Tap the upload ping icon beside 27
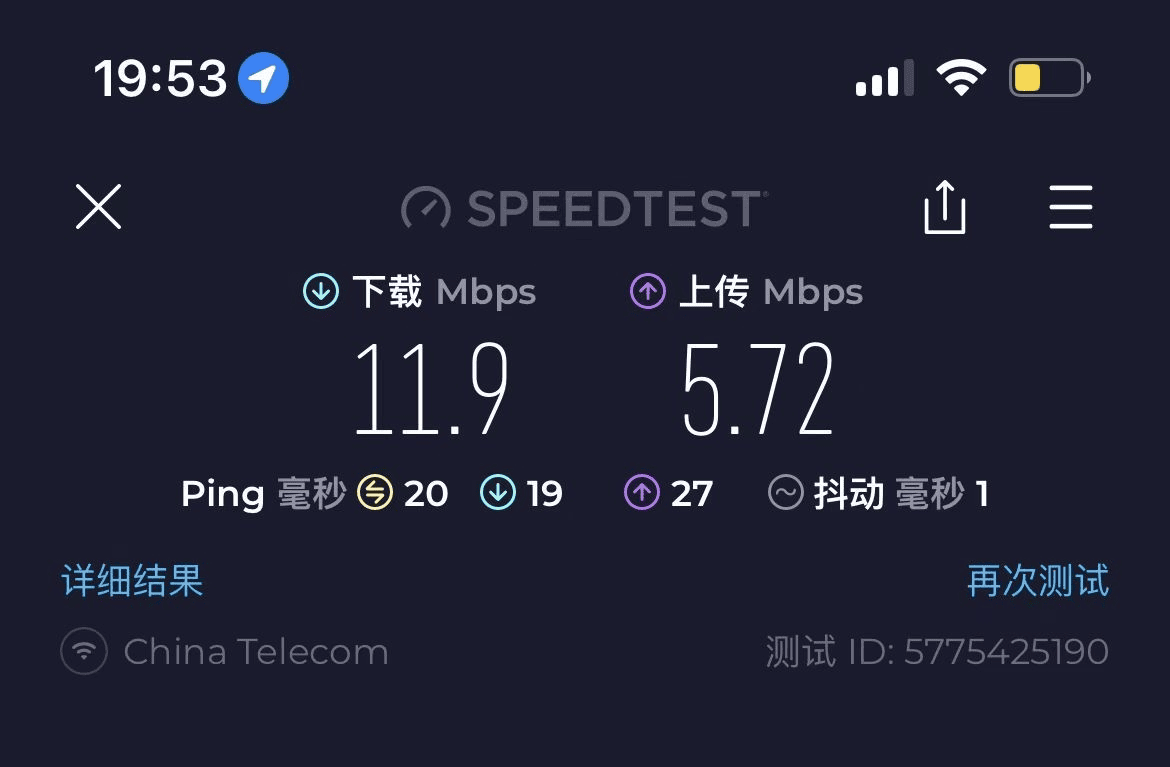Viewport: 1170px width, 767px height. (x=641, y=493)
